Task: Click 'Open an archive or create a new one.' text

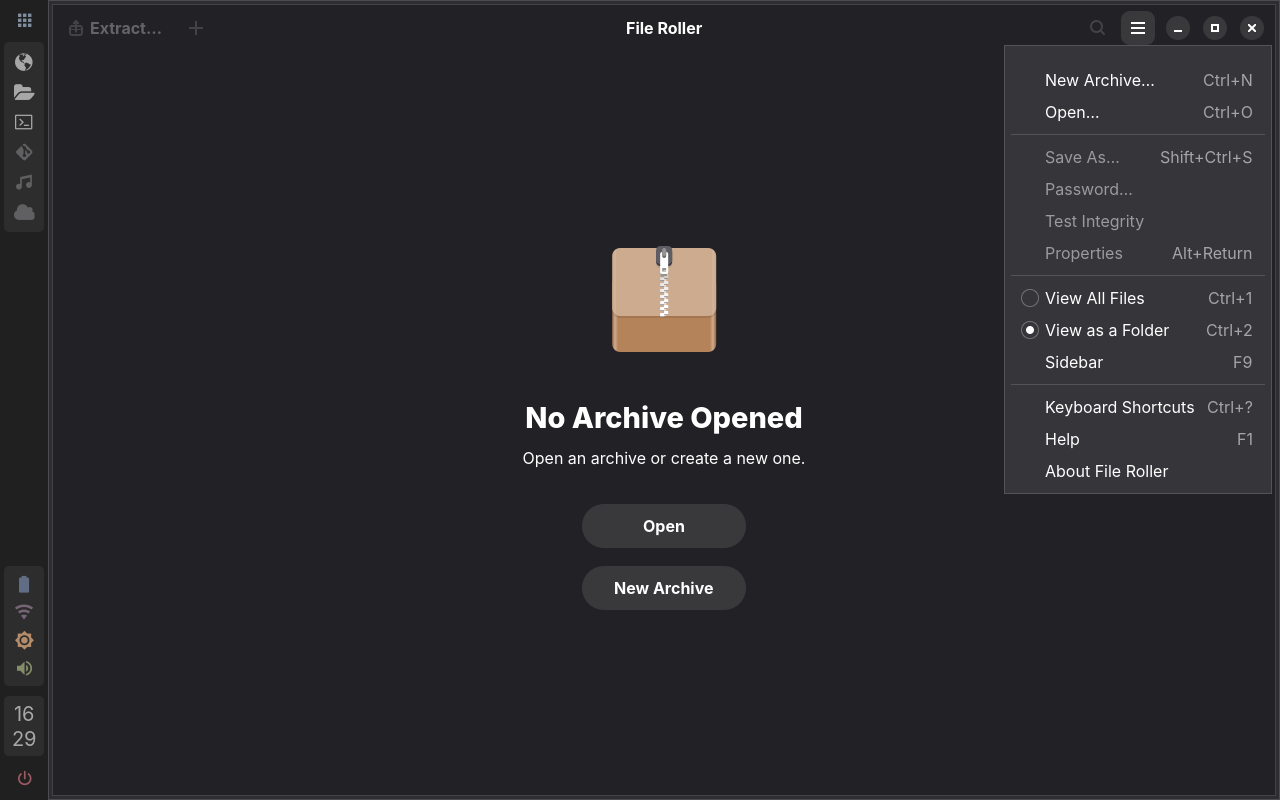Action: [x=664, y=458]
